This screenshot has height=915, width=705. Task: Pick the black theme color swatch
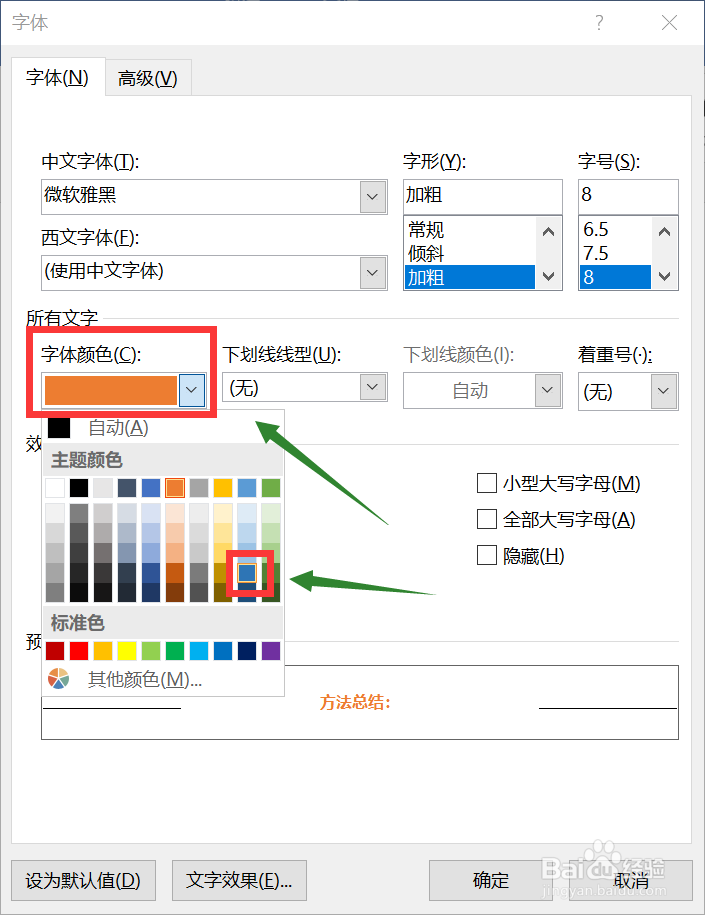79,488
